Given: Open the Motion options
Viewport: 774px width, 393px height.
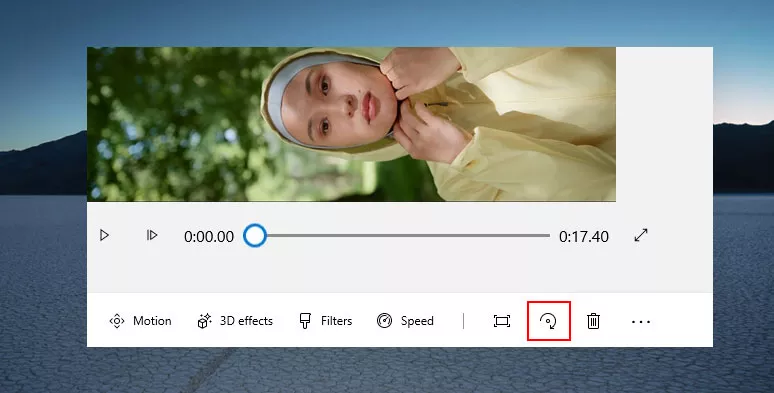Looking at the screenshot, I should (x=140, y=321).
